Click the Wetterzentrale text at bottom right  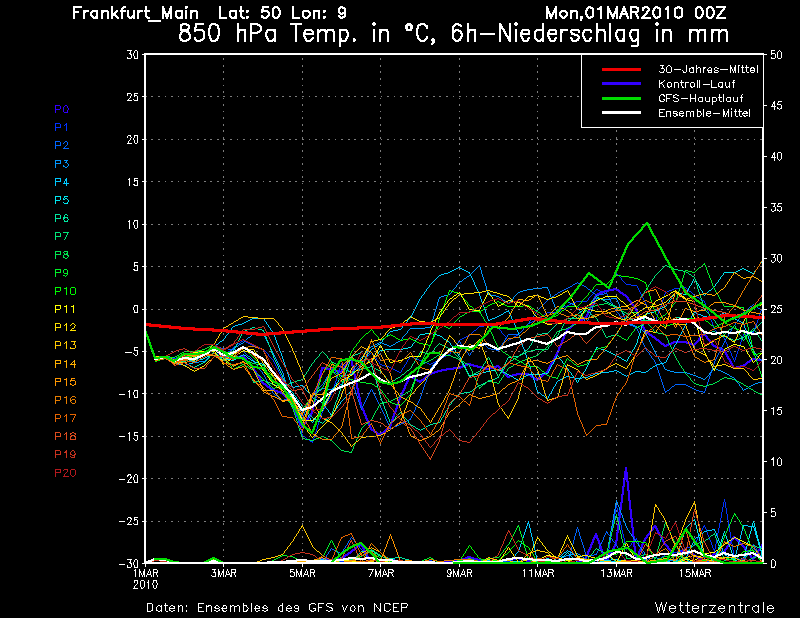[x=714, y=607]
